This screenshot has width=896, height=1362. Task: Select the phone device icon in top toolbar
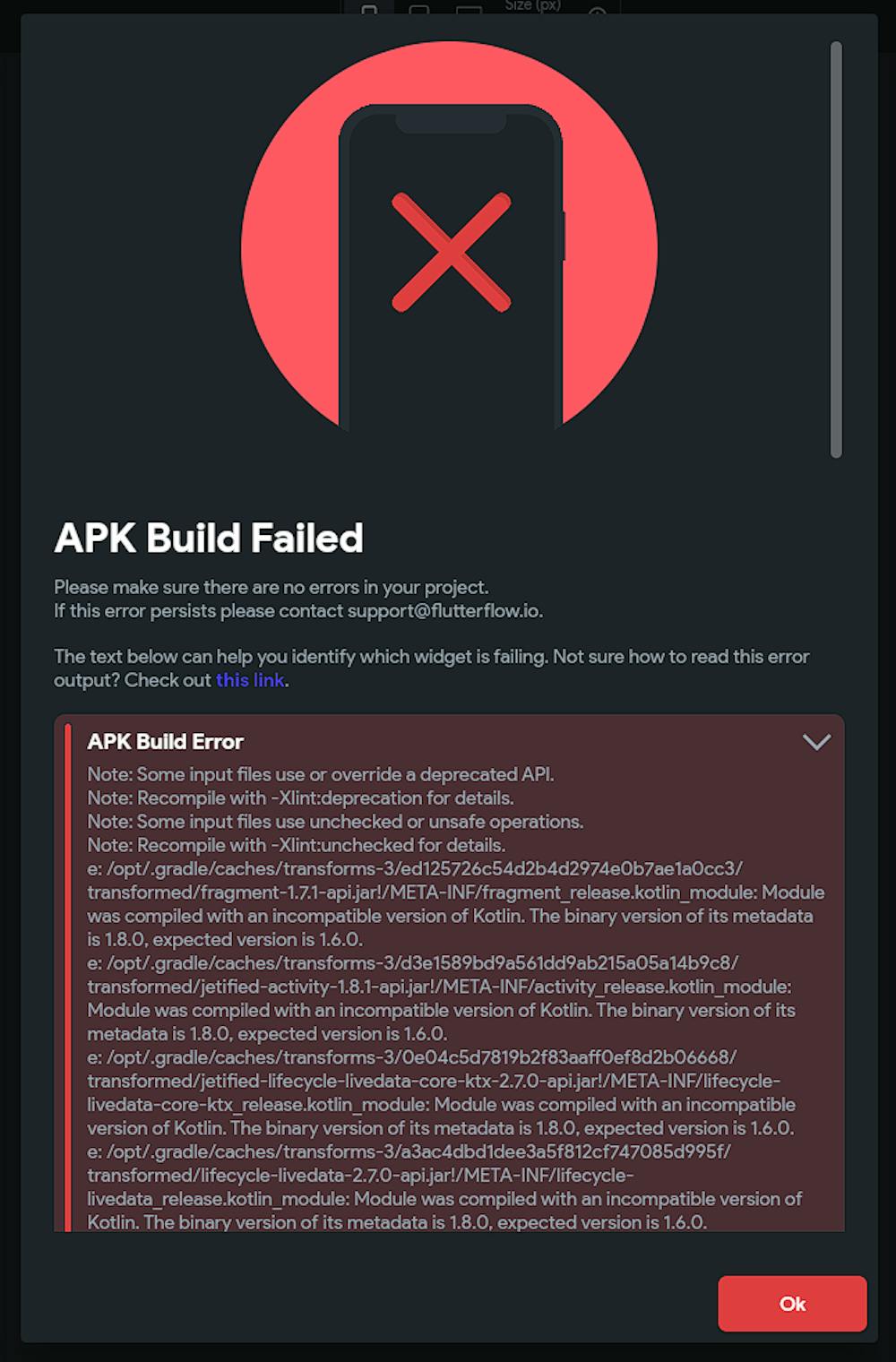(x=369, y=11)
